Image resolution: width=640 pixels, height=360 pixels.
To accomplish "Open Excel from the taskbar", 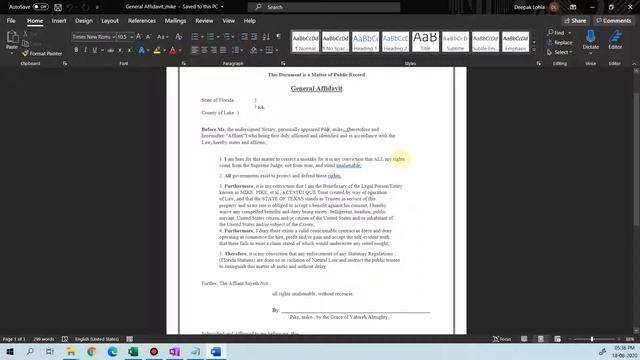I will click(133, 351).
